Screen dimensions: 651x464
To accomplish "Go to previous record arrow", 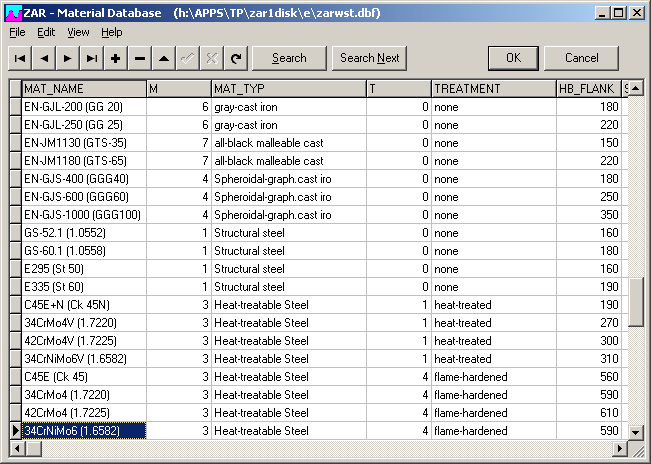I will 44,58.
